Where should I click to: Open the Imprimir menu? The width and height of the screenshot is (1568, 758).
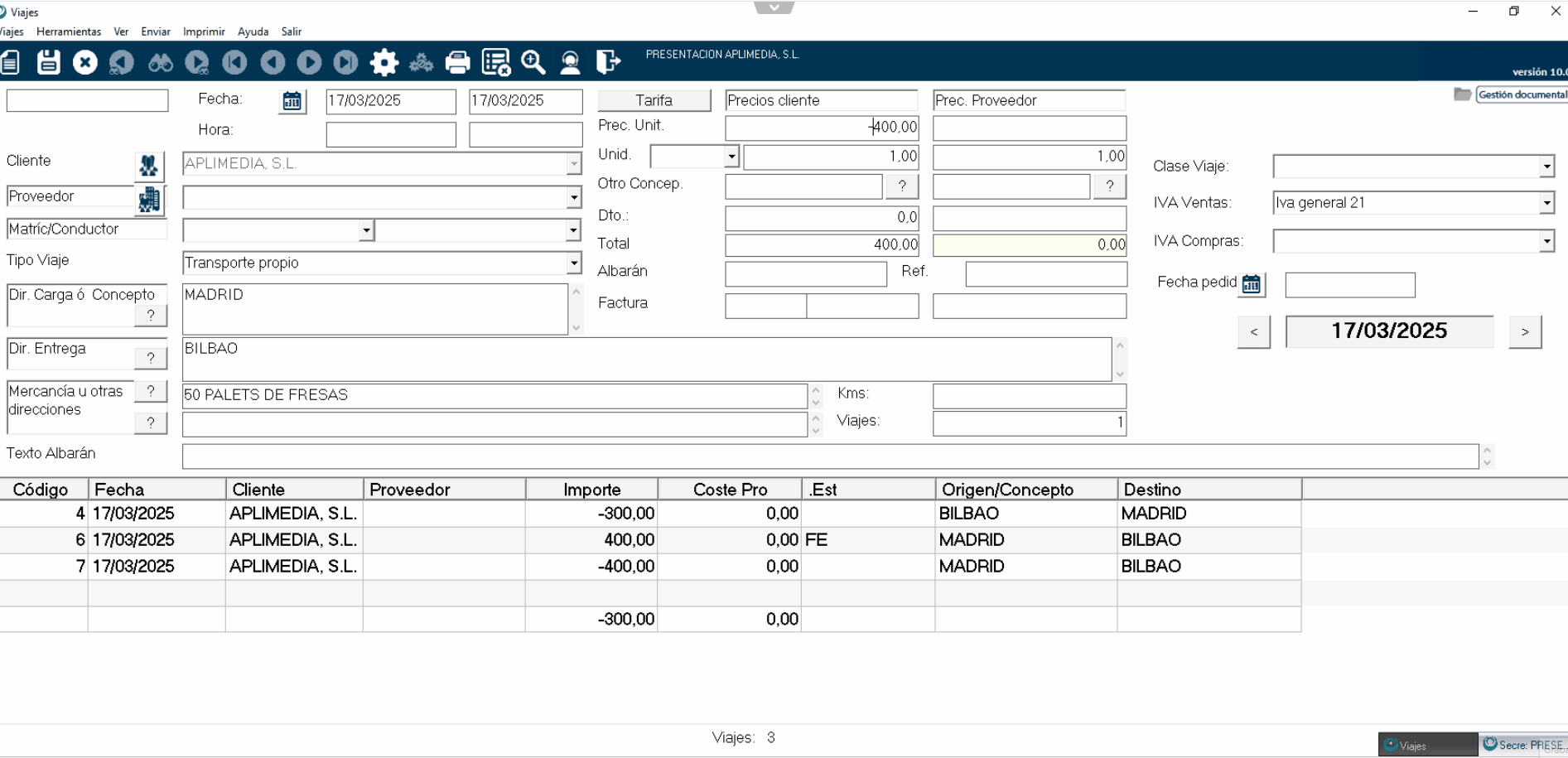pyautogui.click(x=204, y=31)
